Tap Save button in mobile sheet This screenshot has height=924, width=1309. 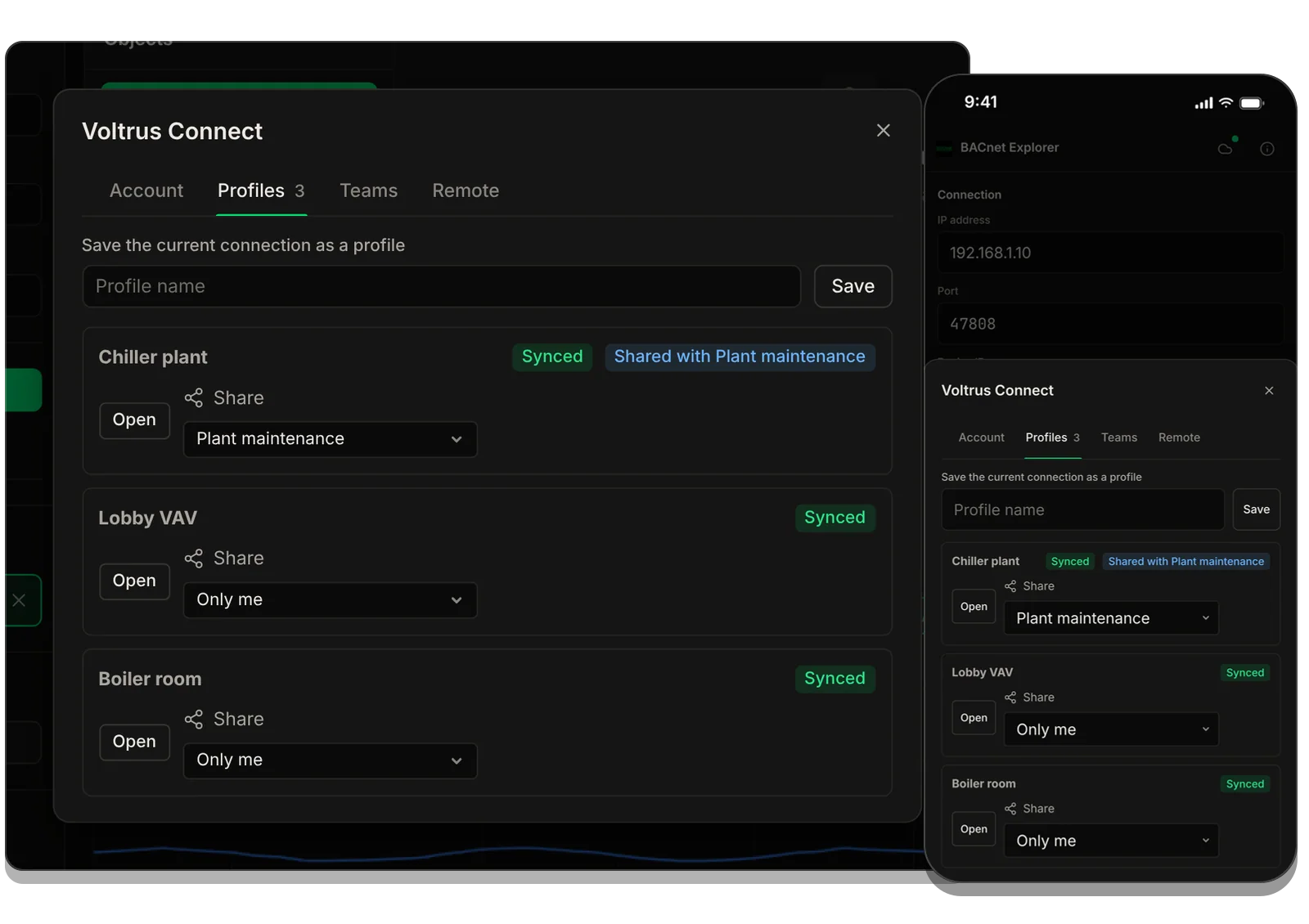coord(1257,509)
